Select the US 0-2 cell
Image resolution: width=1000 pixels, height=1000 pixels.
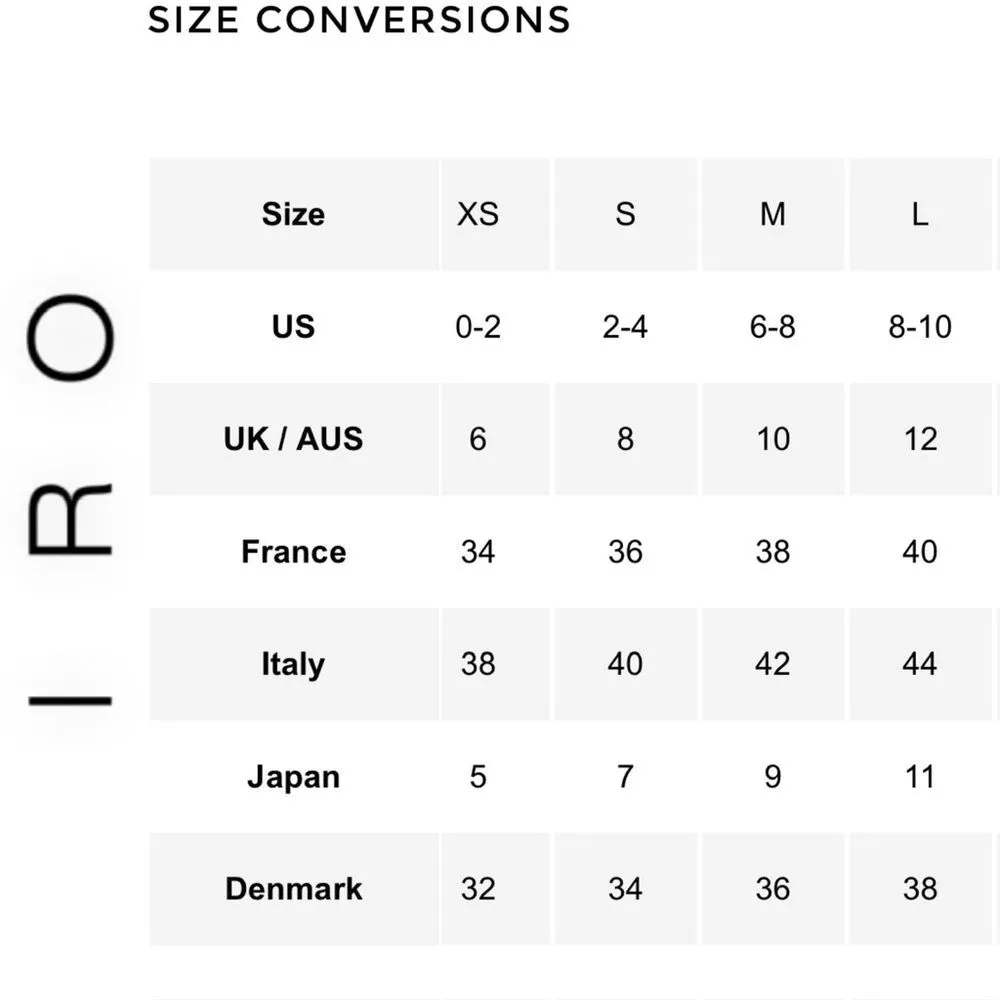[x=477, y=327]
